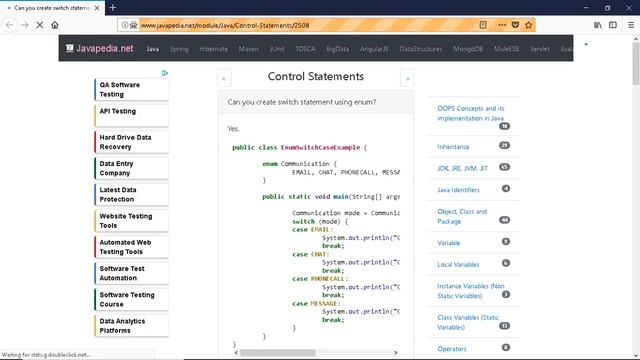Viewport: 640px width, 360px height.
Task: Open the Java menu item
Action: click(153, 49)
